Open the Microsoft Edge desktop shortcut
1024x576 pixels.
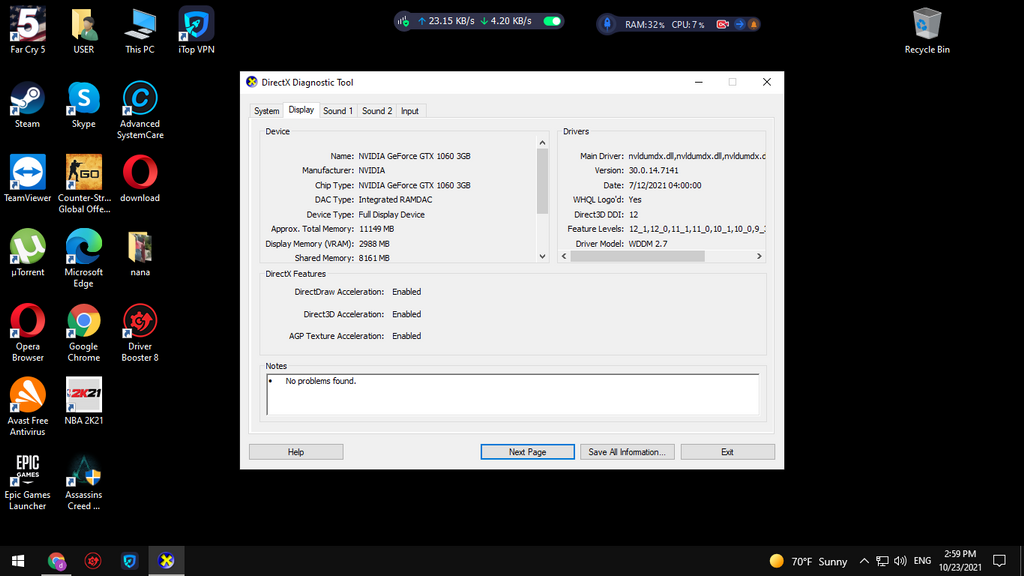pos(84,259)
